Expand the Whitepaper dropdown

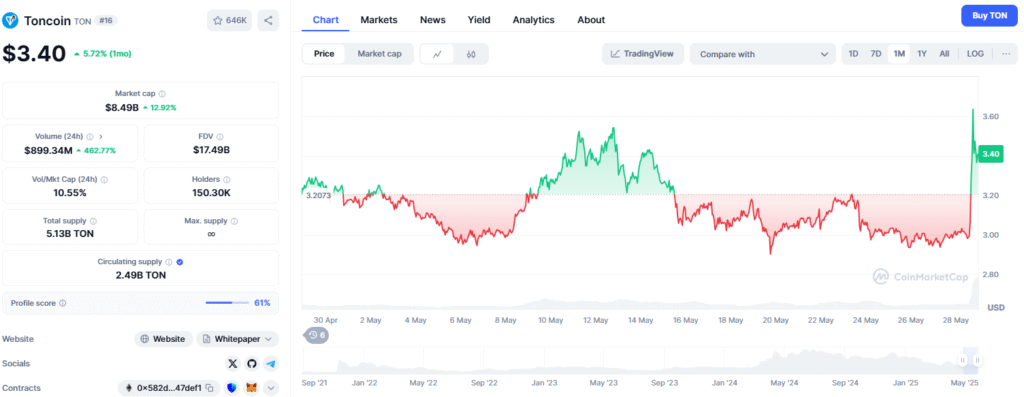237,339
